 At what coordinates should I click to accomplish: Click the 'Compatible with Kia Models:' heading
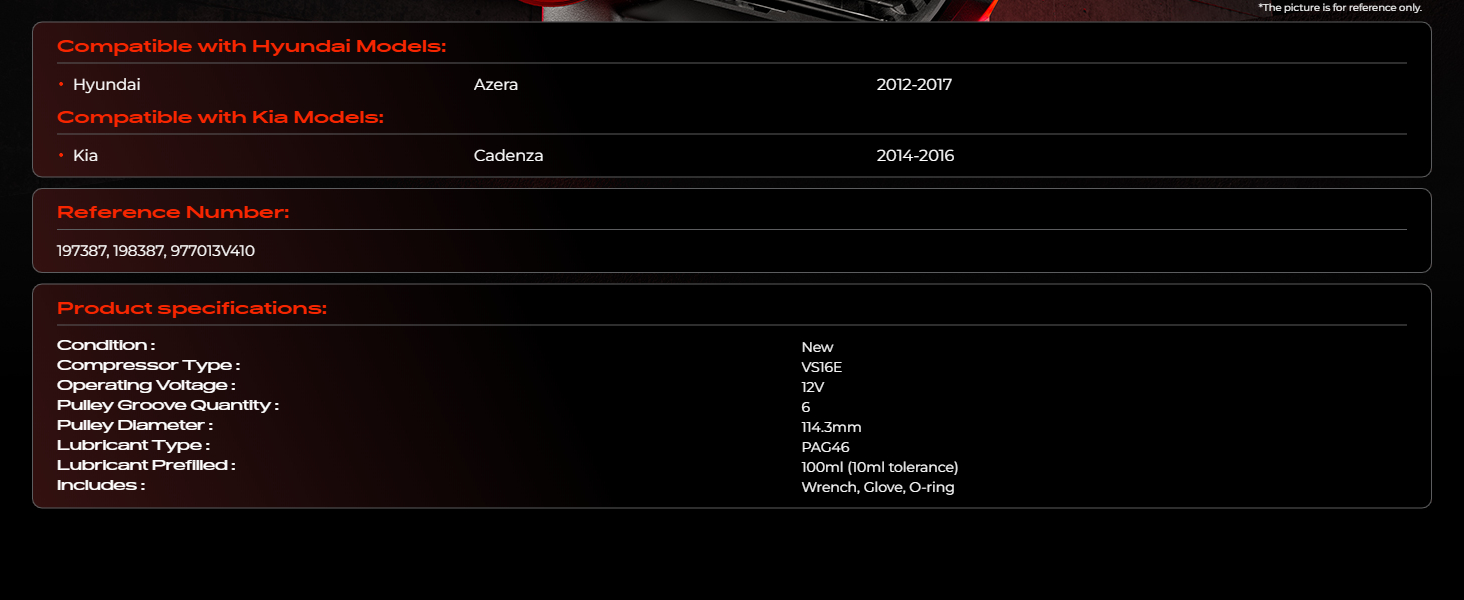[x=220, y=117]
